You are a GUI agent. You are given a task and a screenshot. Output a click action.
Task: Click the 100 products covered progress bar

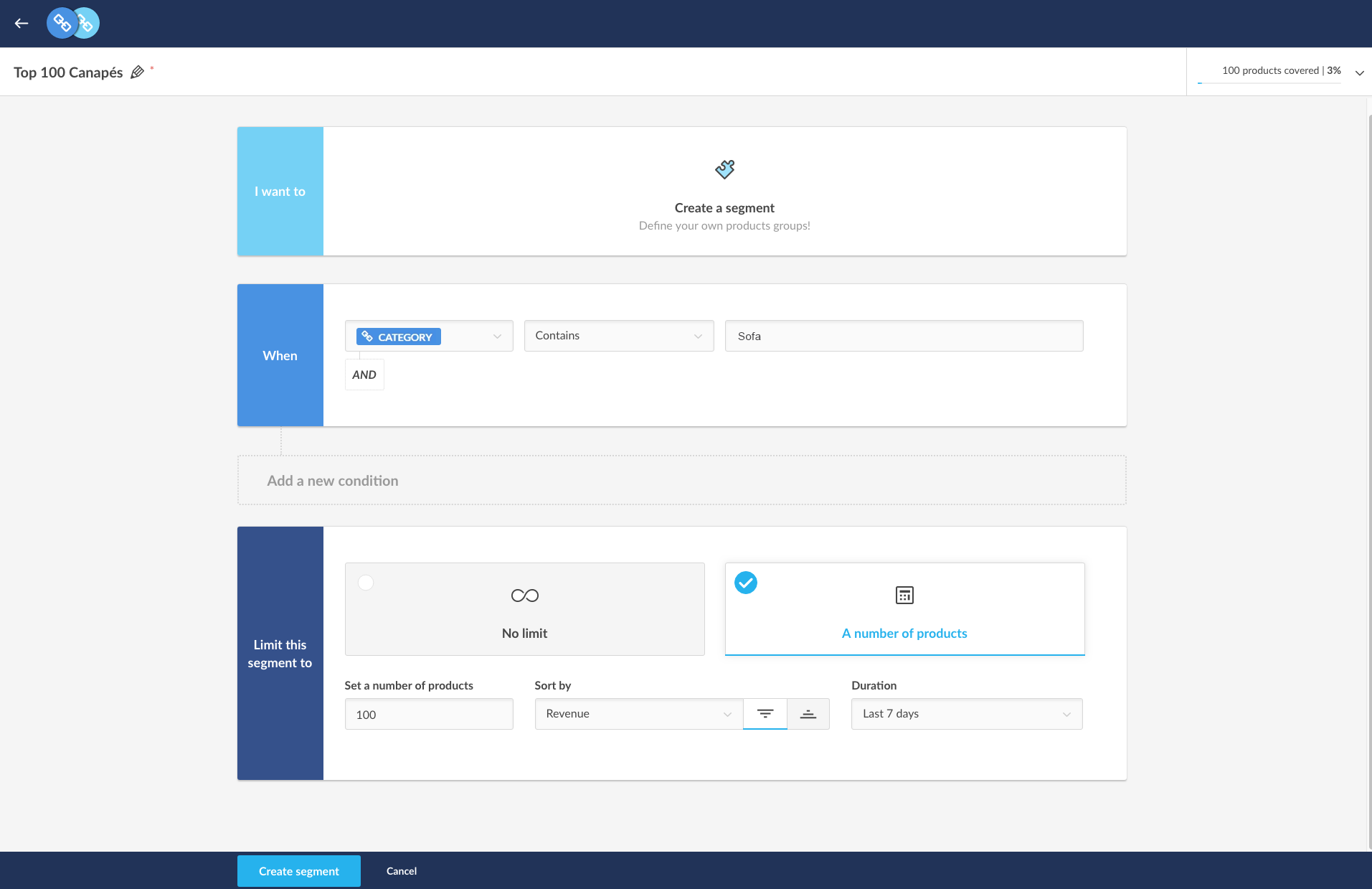(1269, 83)
